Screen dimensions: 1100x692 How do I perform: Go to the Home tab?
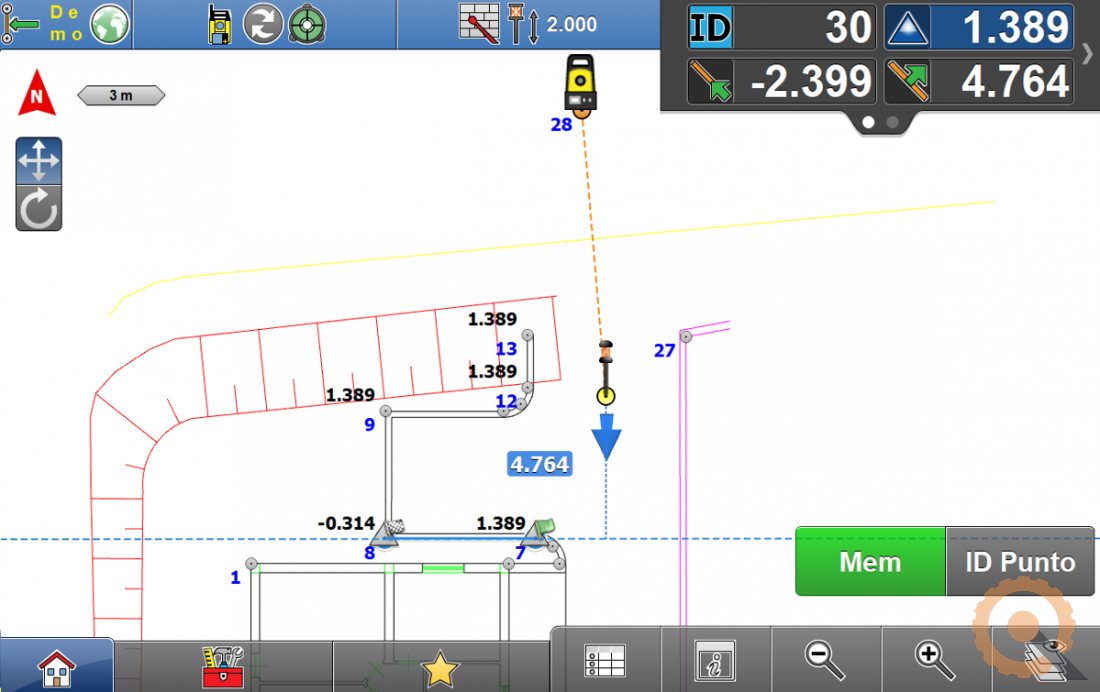point(56,666)
